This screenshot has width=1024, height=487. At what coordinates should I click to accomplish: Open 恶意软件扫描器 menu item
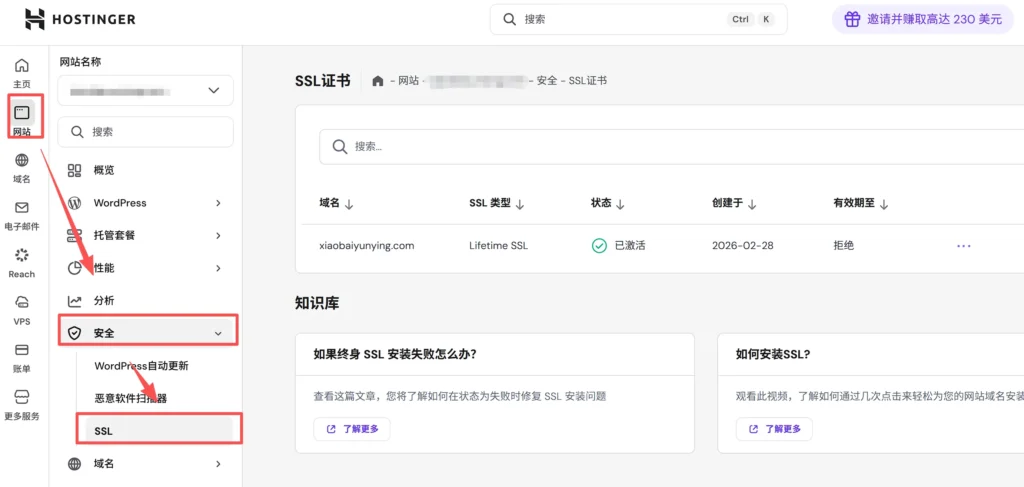[x=130, y=398]
